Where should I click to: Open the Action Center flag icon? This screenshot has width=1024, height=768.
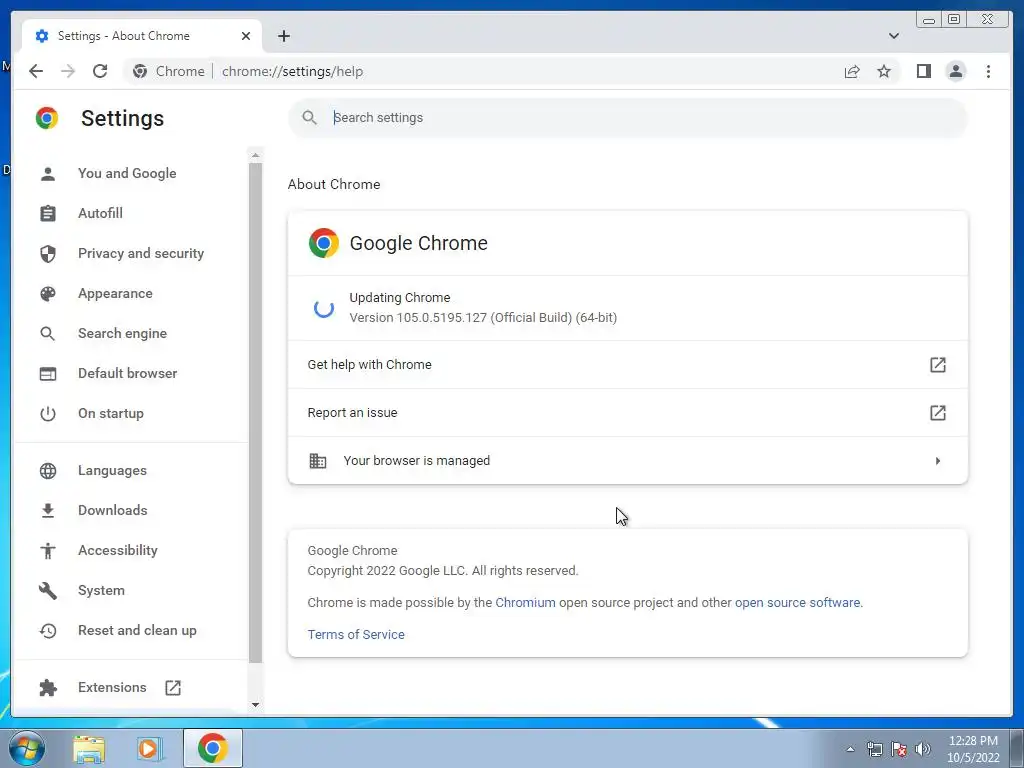click(x=899, y=749)
